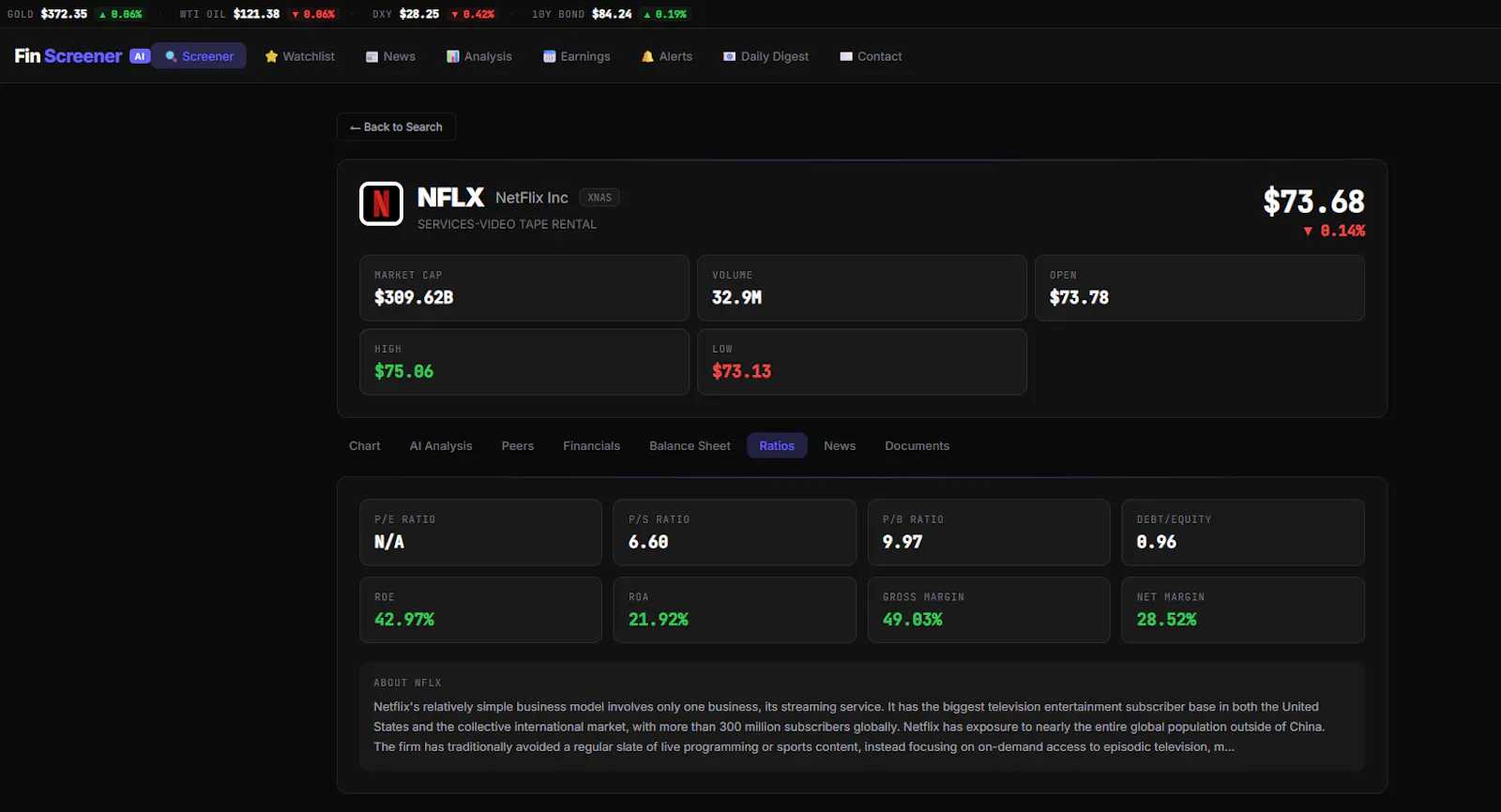Click the ROA value 21.92%

(659, 620)
